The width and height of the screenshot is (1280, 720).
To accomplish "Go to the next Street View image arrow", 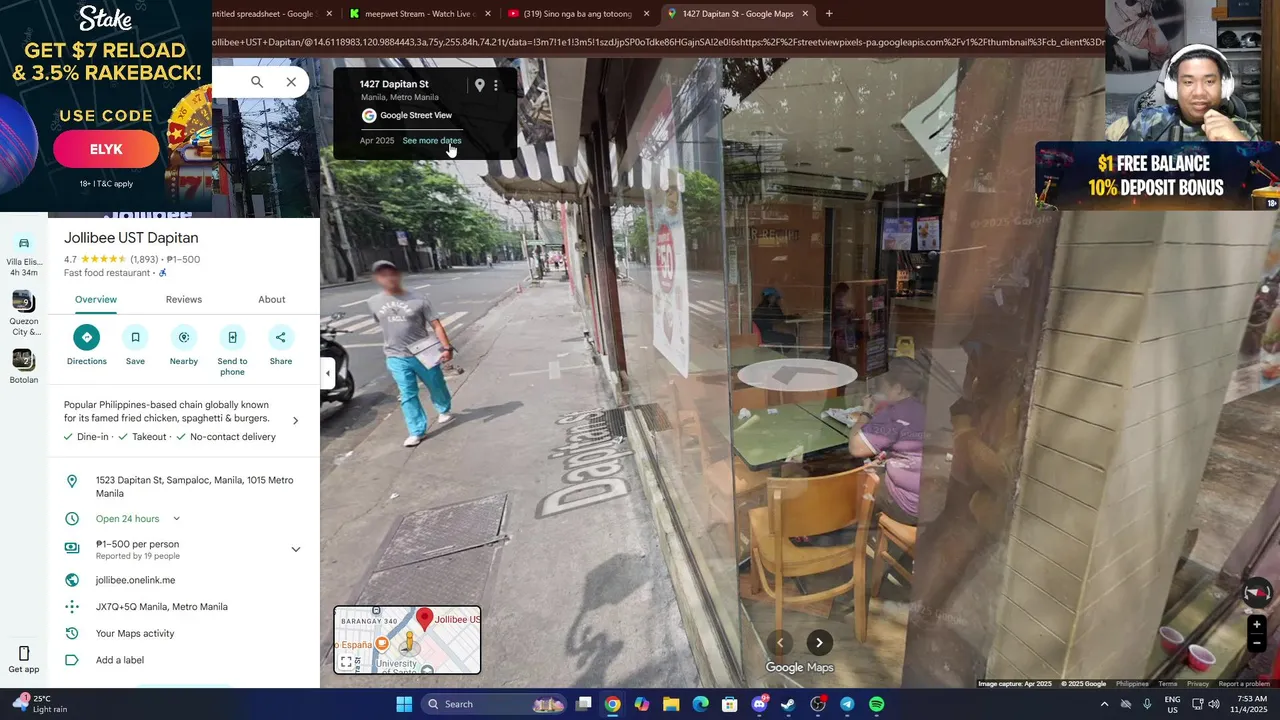I will tap(819, 643).
